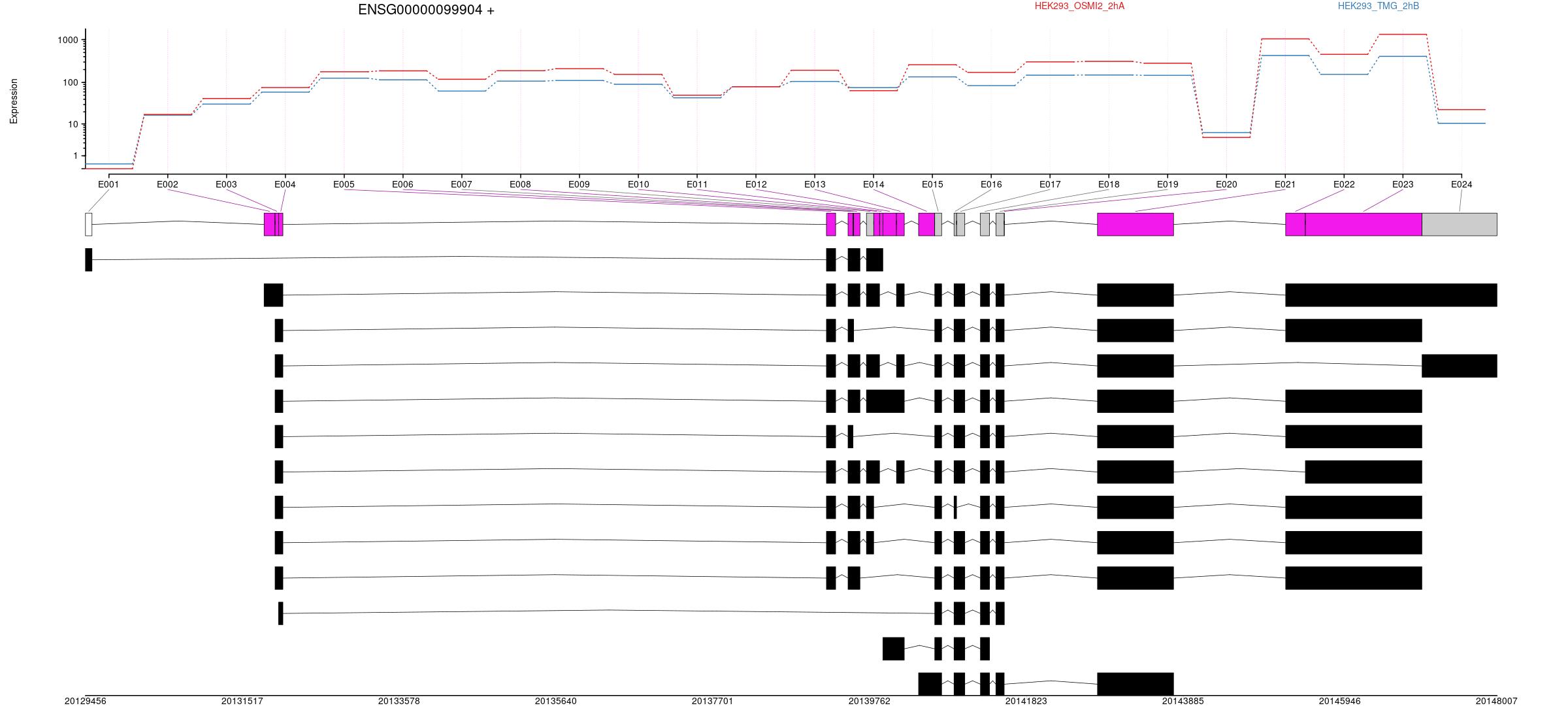Click the 1000 tick on expression axis

click(69, 40)
